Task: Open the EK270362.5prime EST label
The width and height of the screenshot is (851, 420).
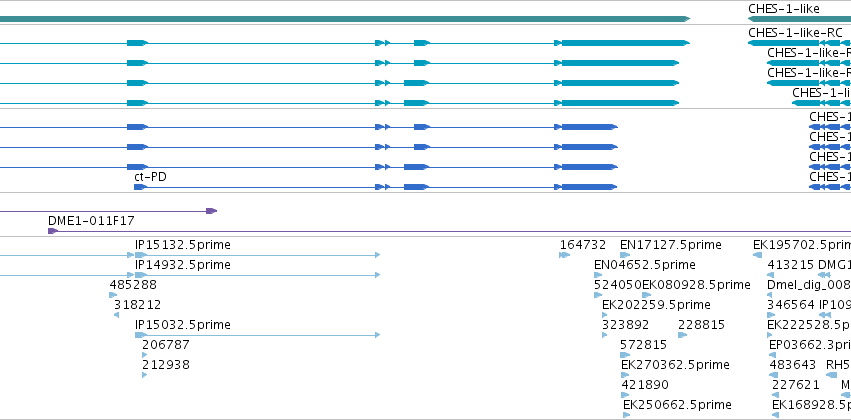Action: 675,364
